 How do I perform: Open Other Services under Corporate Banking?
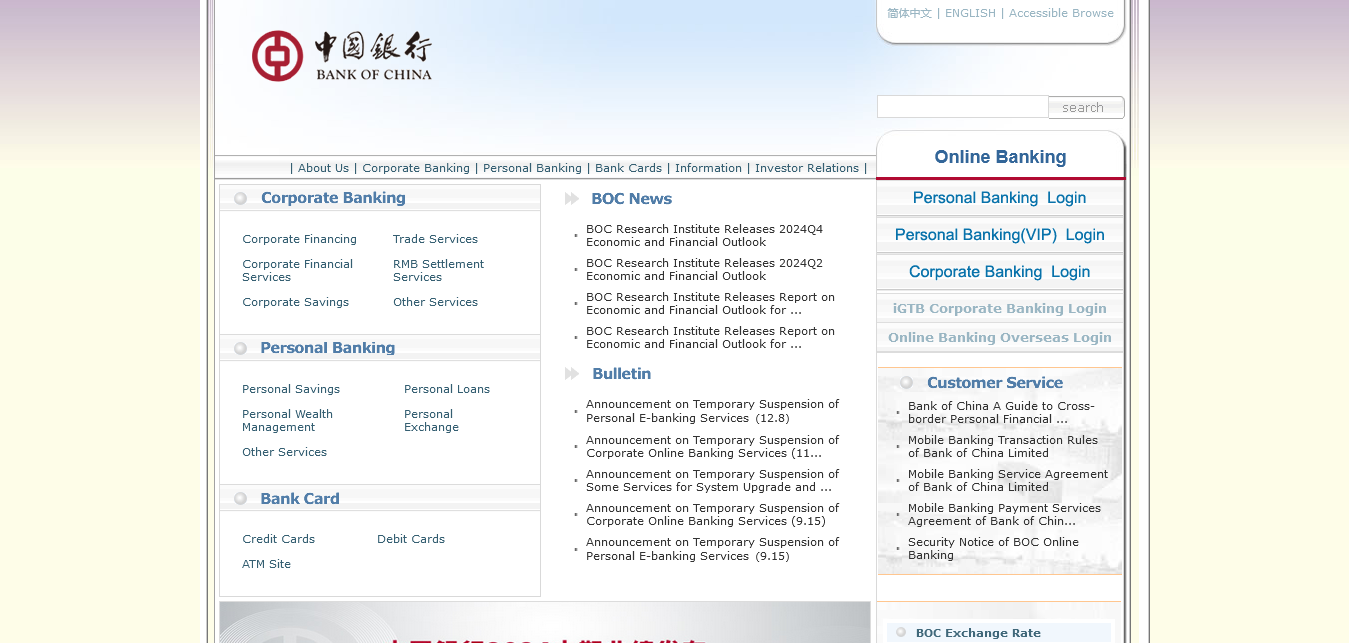pyautogui.click(x=435, y=302)
